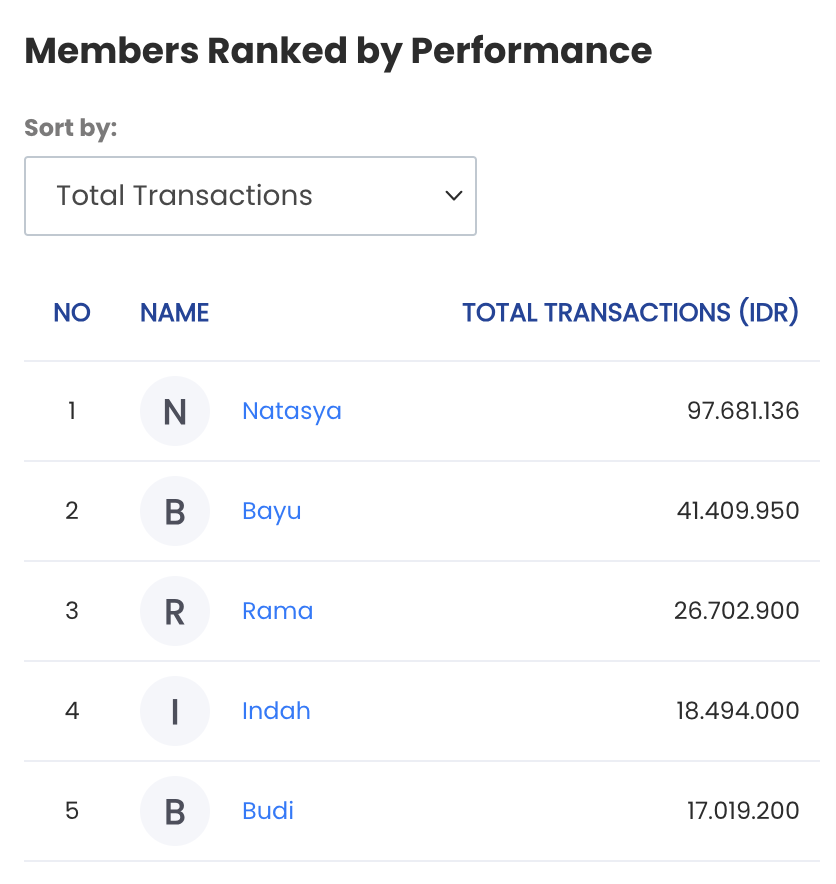Screen dimensions: 836x884
Task: Click the NO column header
Action: tap(72, 312)
